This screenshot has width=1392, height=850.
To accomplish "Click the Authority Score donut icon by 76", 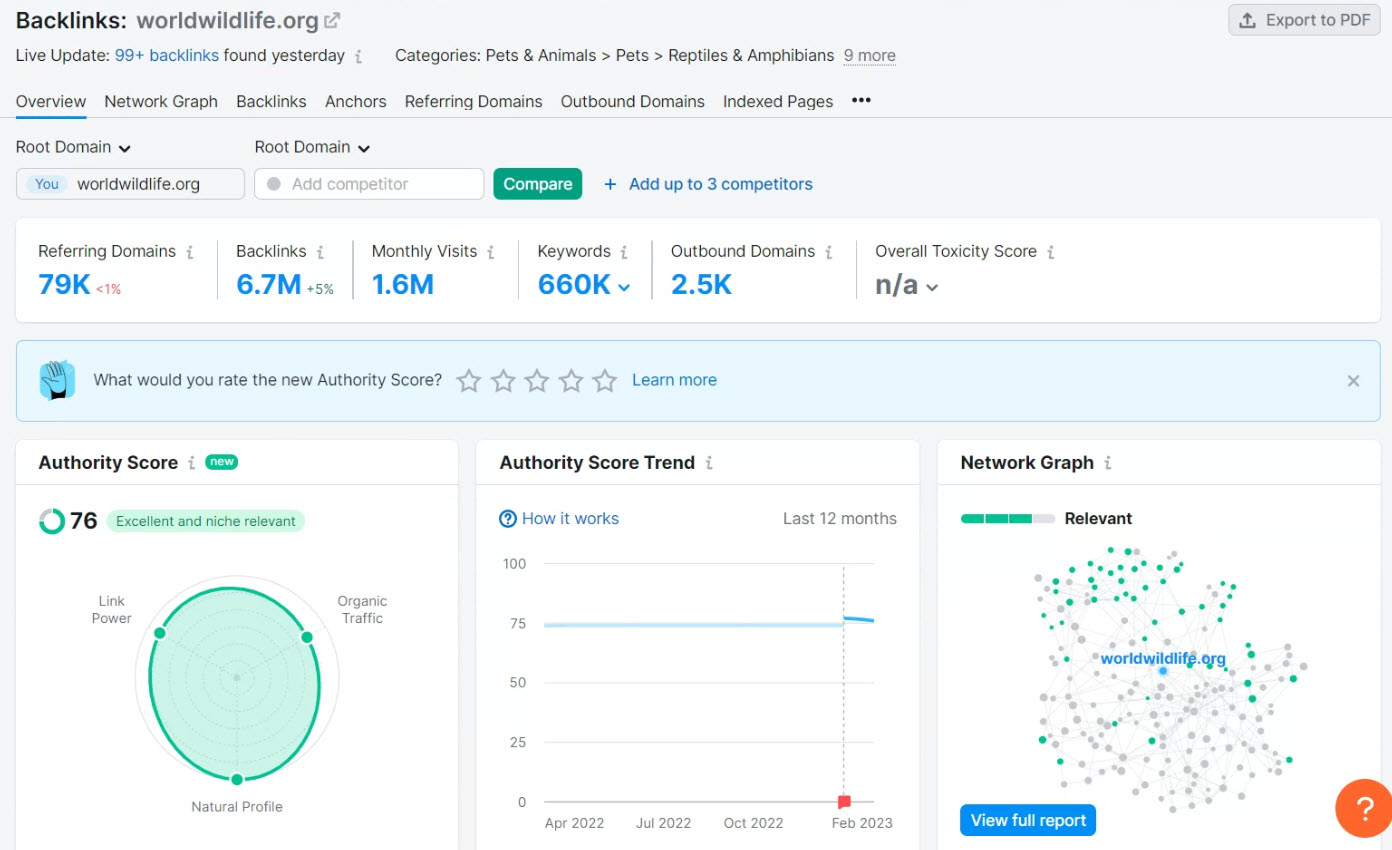I will click(52, 521).
